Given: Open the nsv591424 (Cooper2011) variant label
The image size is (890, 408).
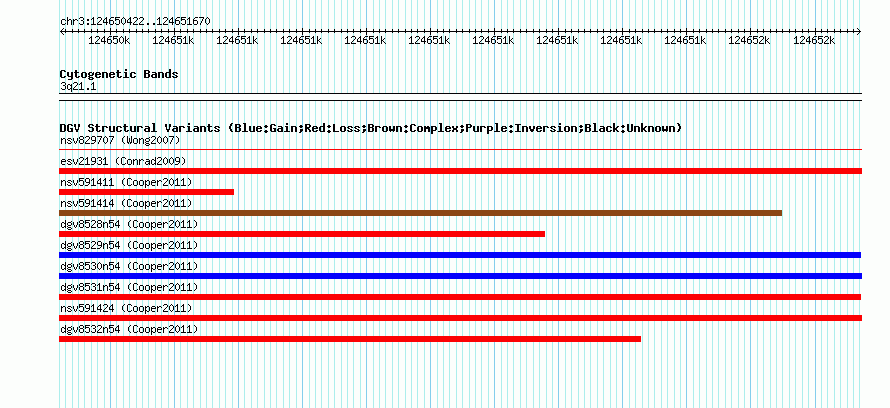Looking at the screenshot, I should click(126, 308).
